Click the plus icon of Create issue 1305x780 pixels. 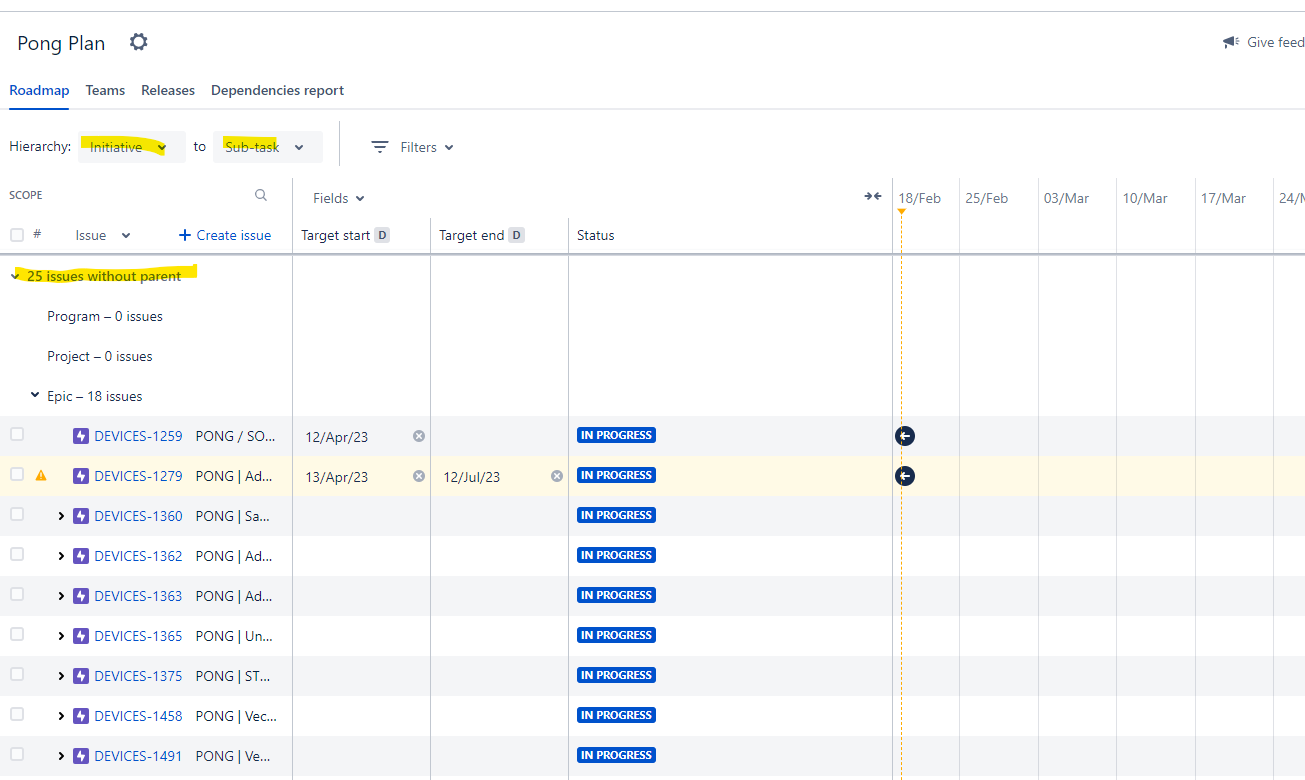pyautogui.click(x=184, y=235)
